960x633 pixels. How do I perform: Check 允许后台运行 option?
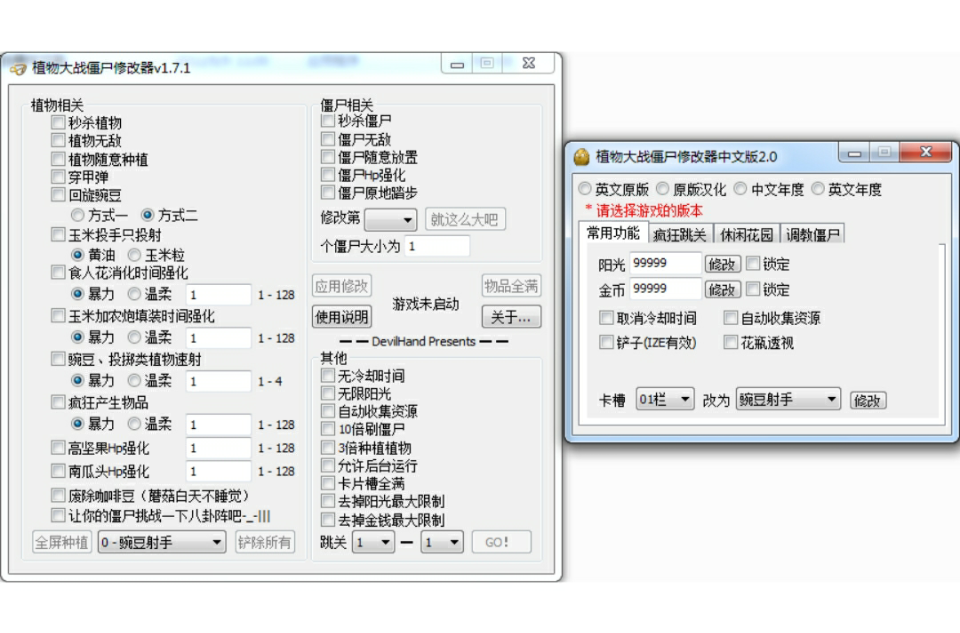[328, 465]
